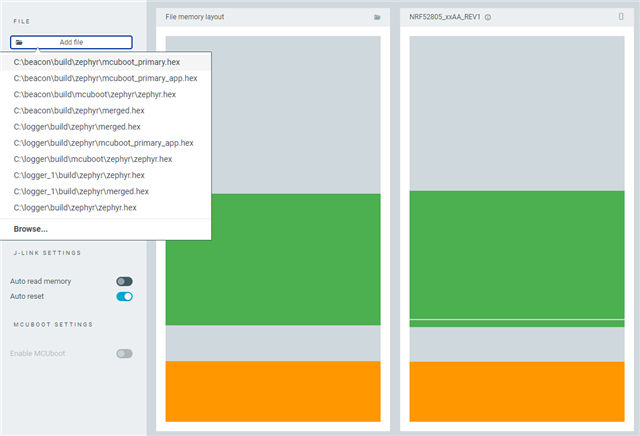Viewport: 640px width, 436px height.
Task: Choose C:\beacon\build\zephyr\merged.hex file
Action: 106,111
